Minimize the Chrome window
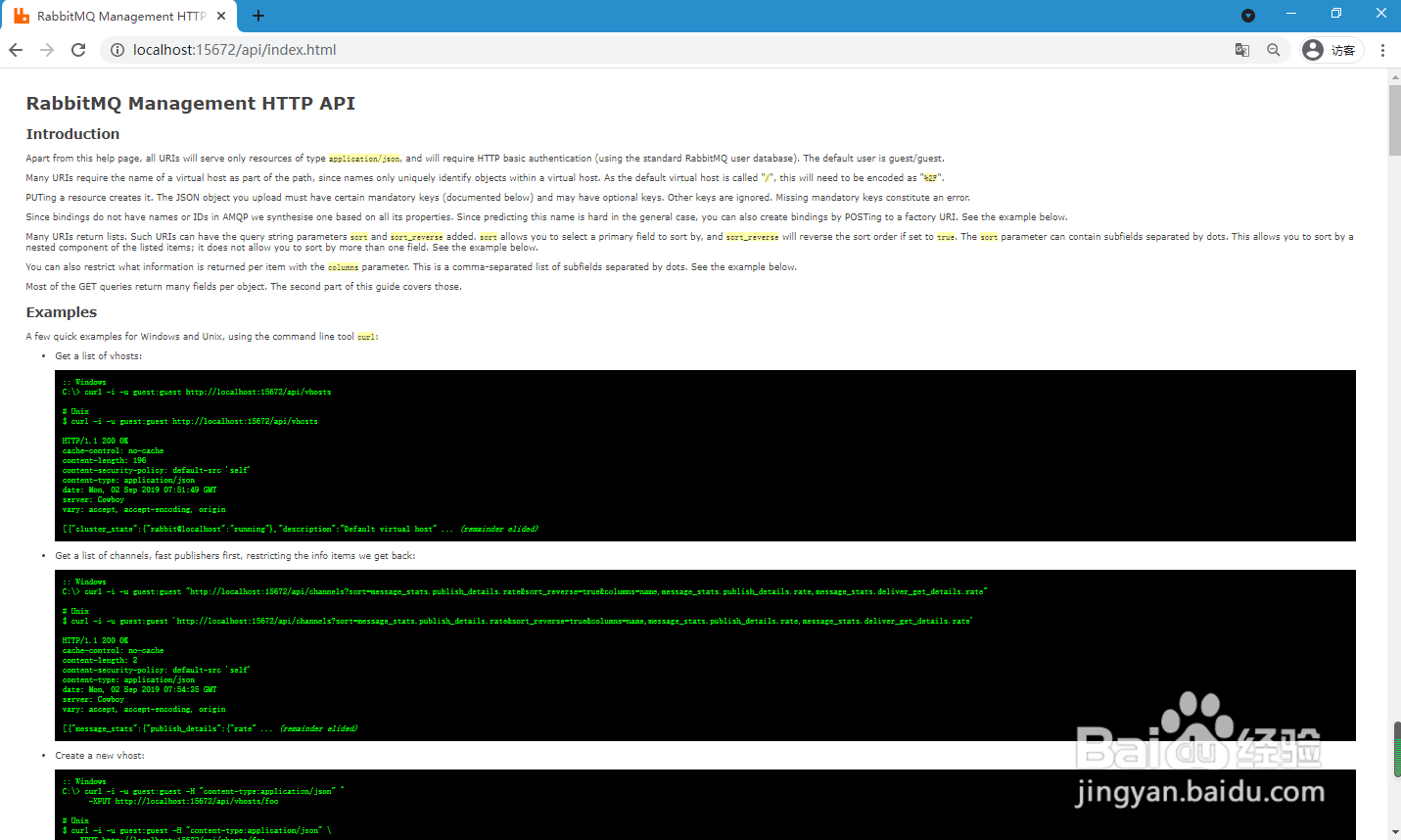1401x840 pixels. point(1291,14)
